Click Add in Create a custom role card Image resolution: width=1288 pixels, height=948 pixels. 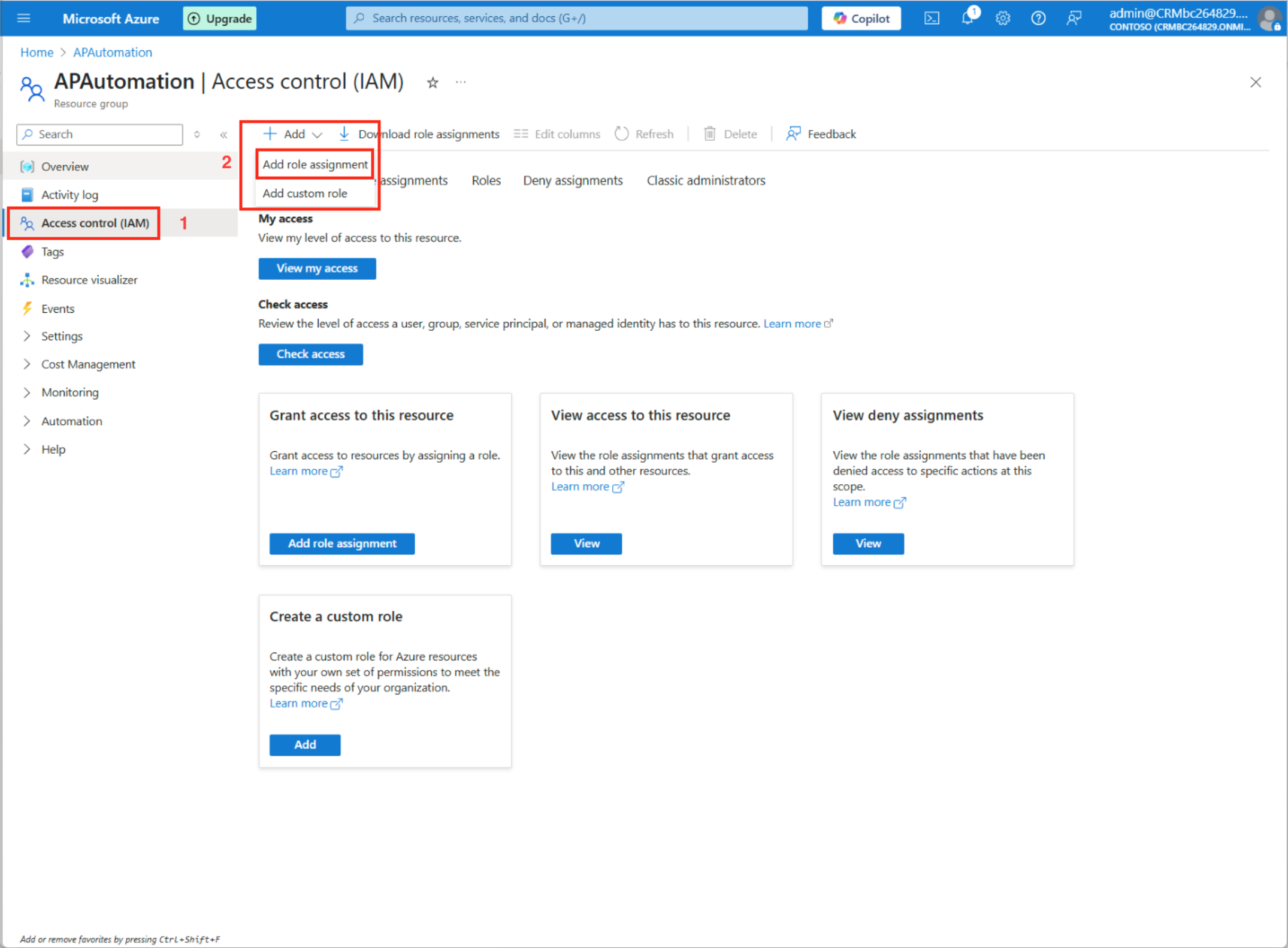[x=305, y=744]
